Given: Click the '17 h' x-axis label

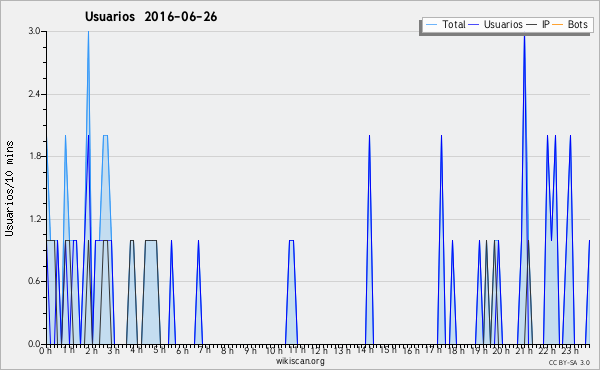Looking at the screenshot, I should tap(433, 350).
